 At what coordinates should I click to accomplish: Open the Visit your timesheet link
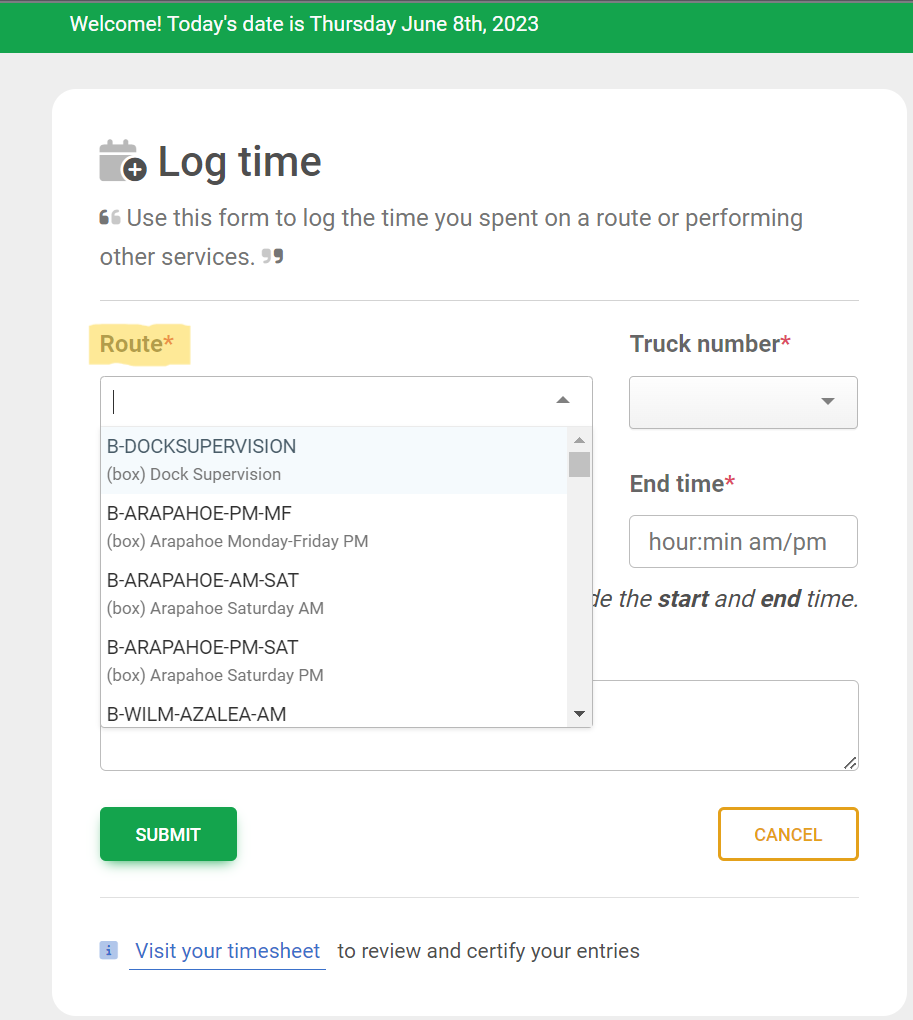pos(228,951)
